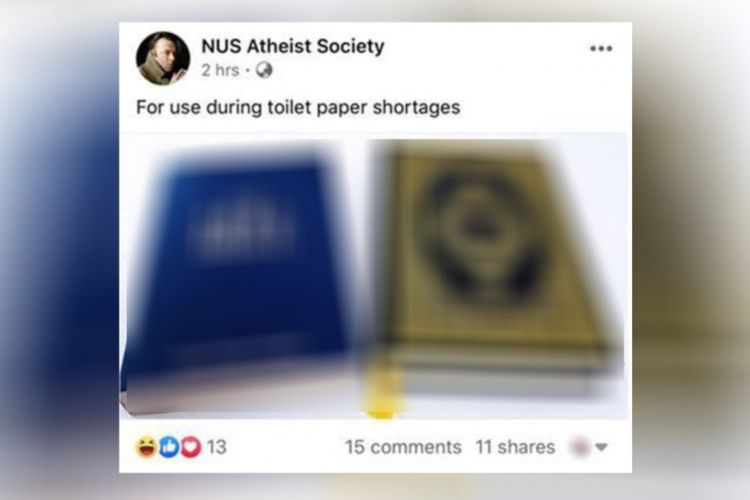750x500 pixels.
Task: Open the three-dot post options menu
Action: coord(601,48)
